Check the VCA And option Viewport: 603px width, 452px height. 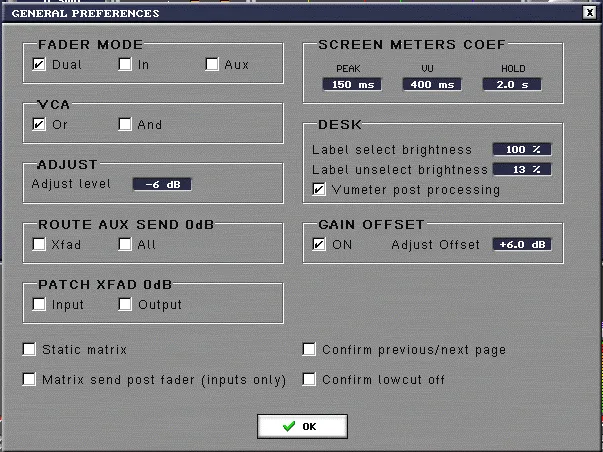tap(125, 124)
